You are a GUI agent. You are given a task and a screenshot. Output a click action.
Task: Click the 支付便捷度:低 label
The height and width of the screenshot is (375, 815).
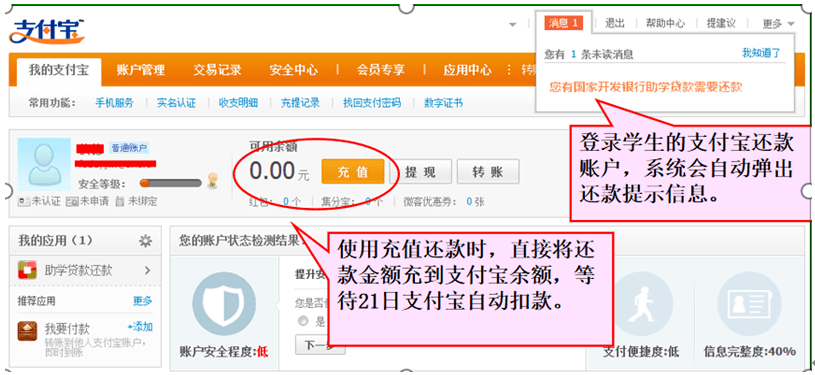[640, 352]
